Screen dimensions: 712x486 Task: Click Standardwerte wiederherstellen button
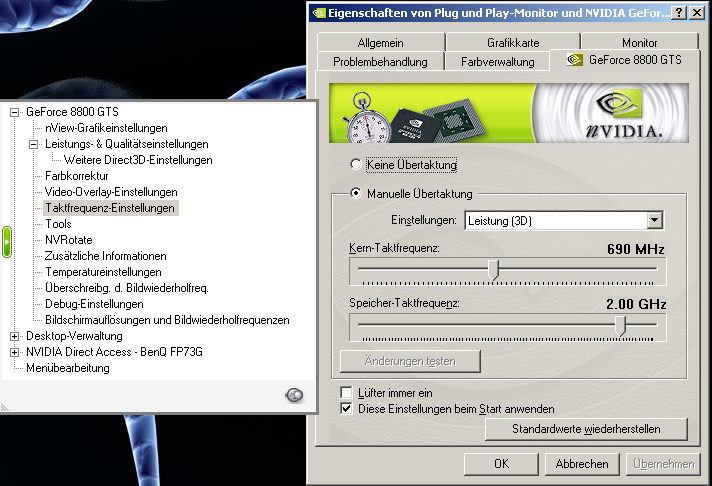pyautogui.click(x=586, y=429)
